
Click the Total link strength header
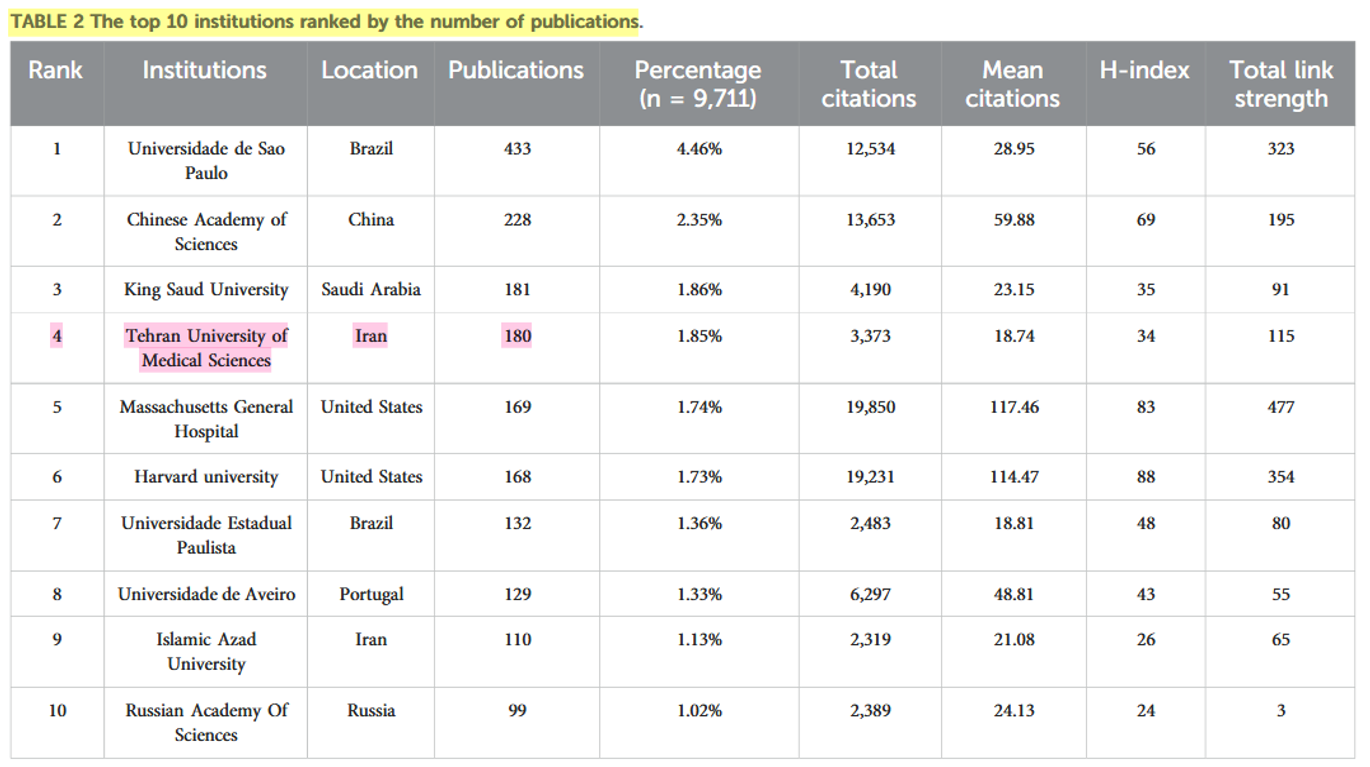[1281, 84]
